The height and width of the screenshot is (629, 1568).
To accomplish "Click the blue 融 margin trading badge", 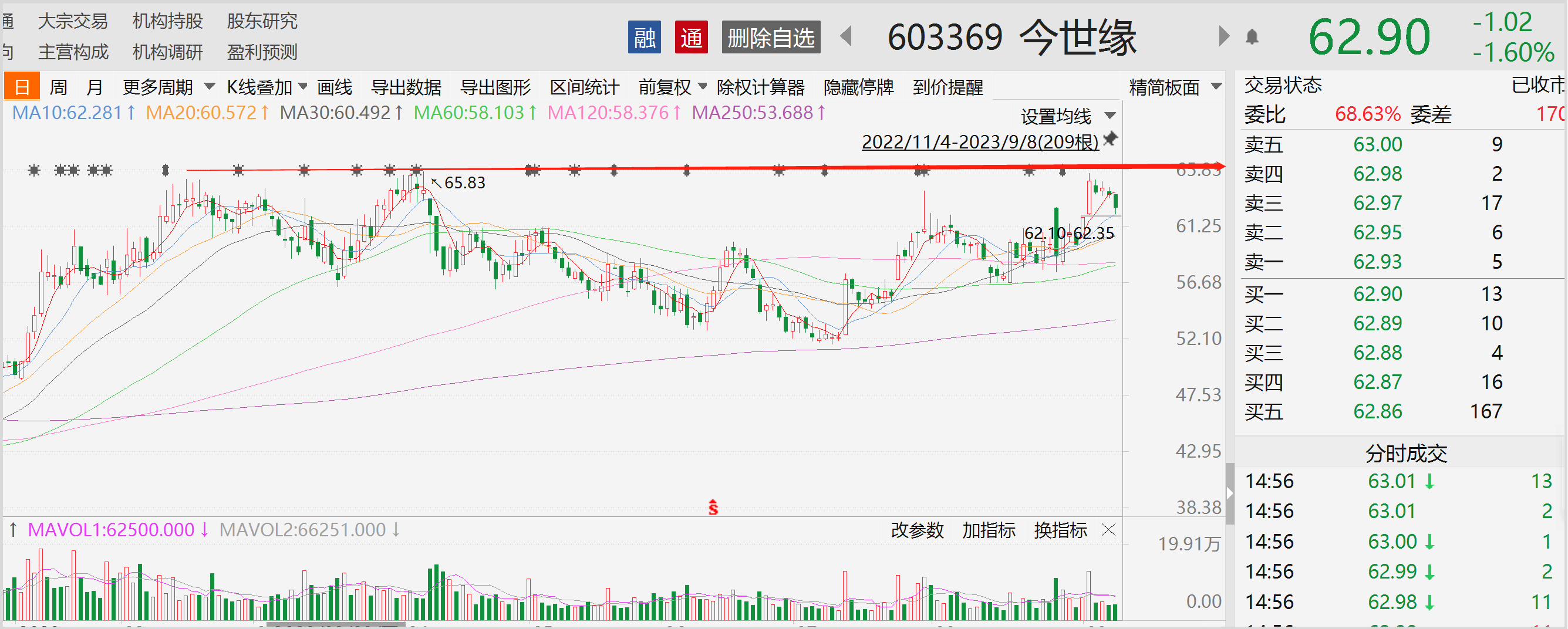I will pyautogui.click(x=644, y=37).
